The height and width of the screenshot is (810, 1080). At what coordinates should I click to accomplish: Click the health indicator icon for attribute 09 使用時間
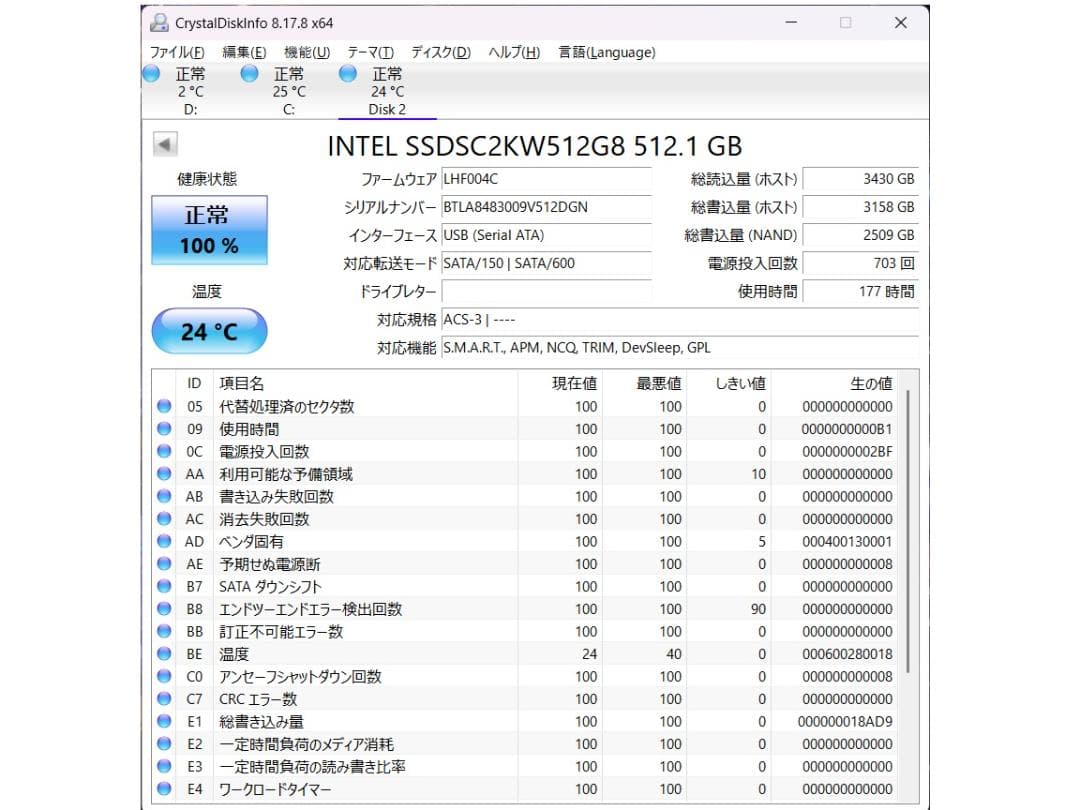tap(163, 429)
